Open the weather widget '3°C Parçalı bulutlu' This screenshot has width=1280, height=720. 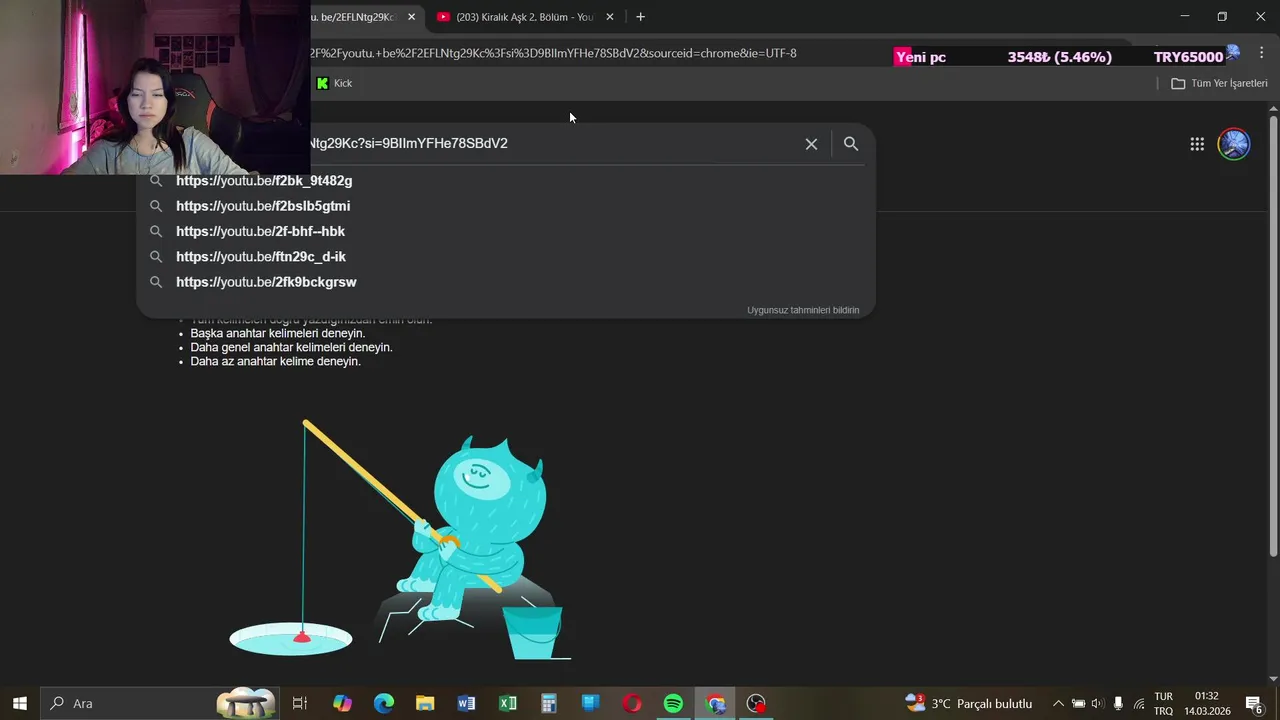tap(968, 703)
